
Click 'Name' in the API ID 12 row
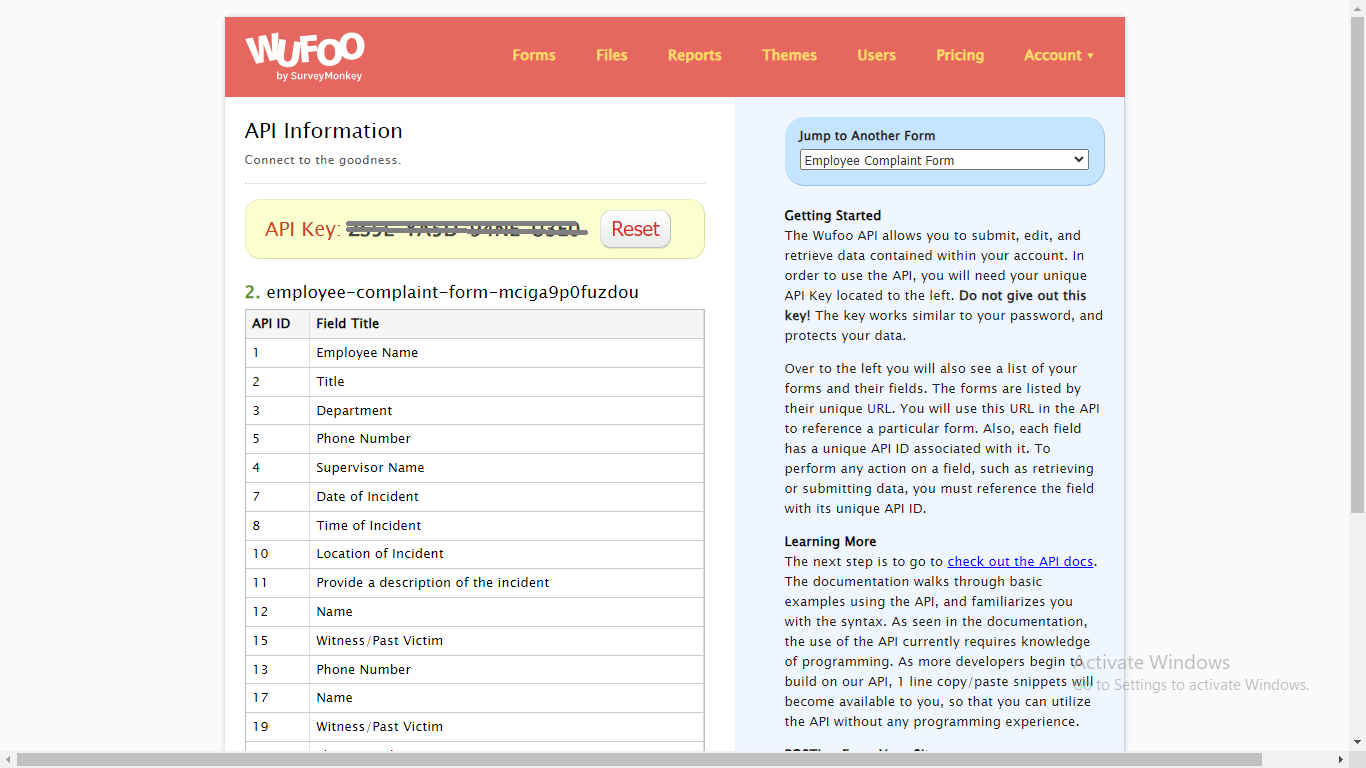coord(335,612)
